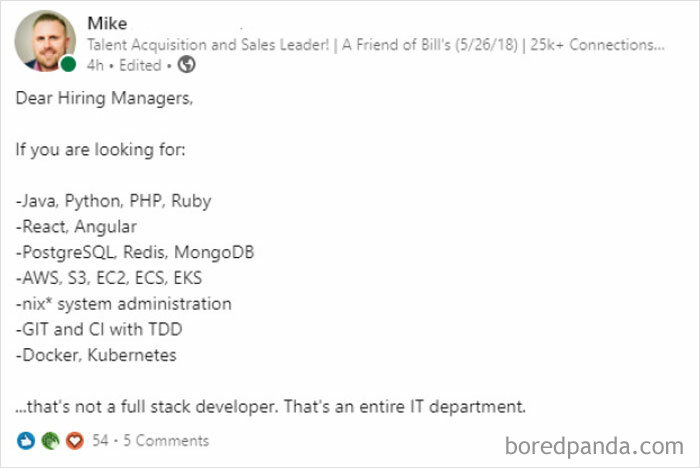
Task: Click the boredpanda.com watermark
Action: click(593, 444)
